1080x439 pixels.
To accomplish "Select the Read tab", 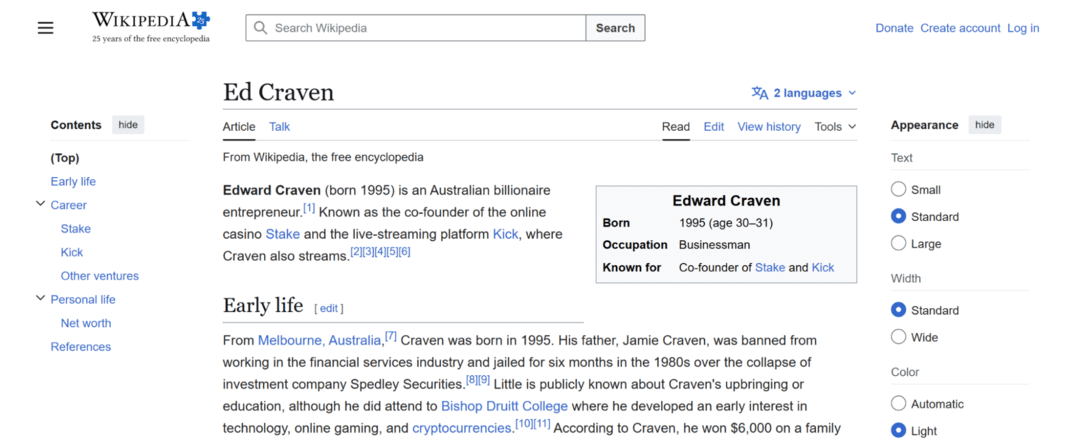I will [x=676, y=127].
